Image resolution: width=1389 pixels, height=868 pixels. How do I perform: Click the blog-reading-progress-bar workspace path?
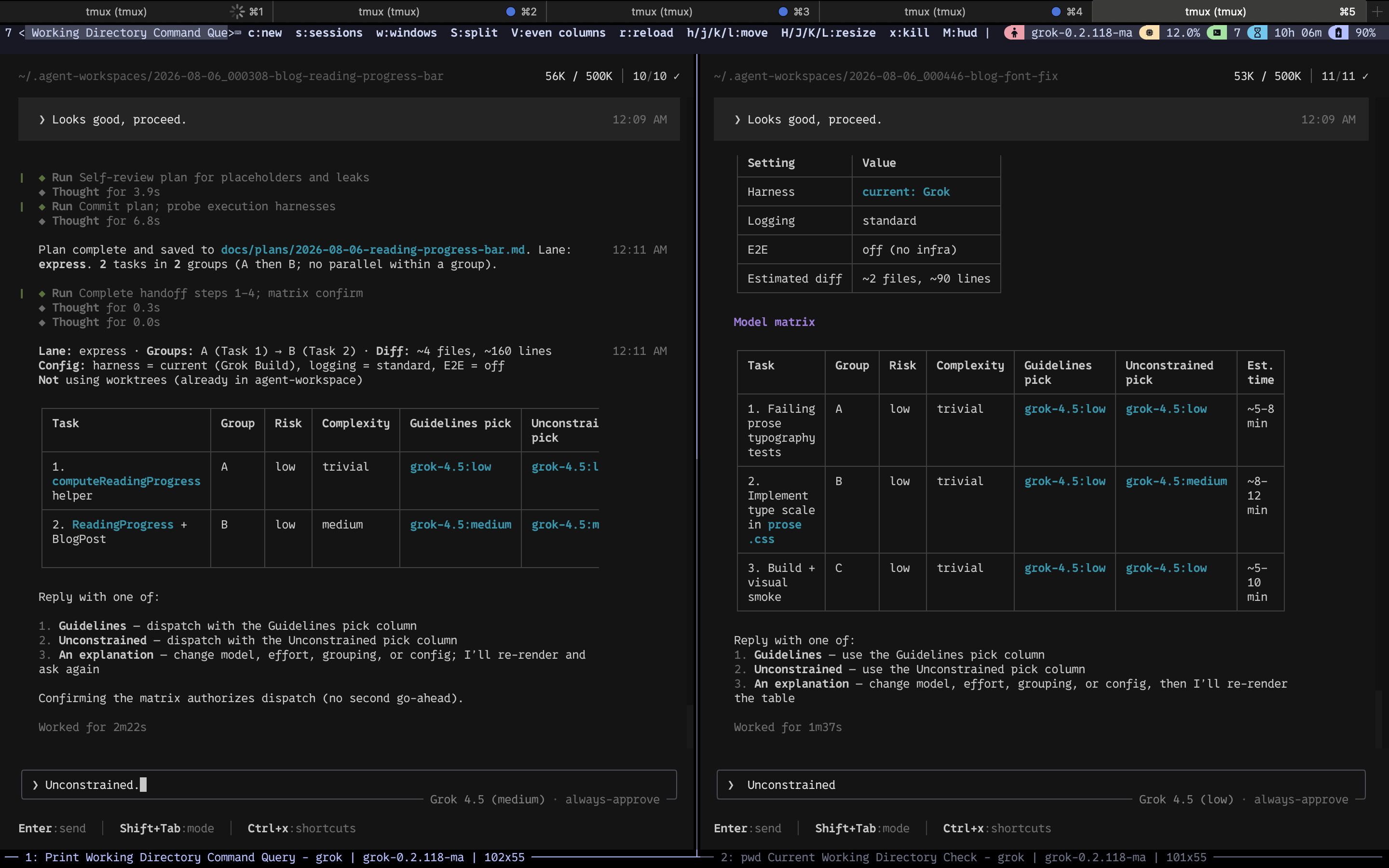(x=231, y=76)
